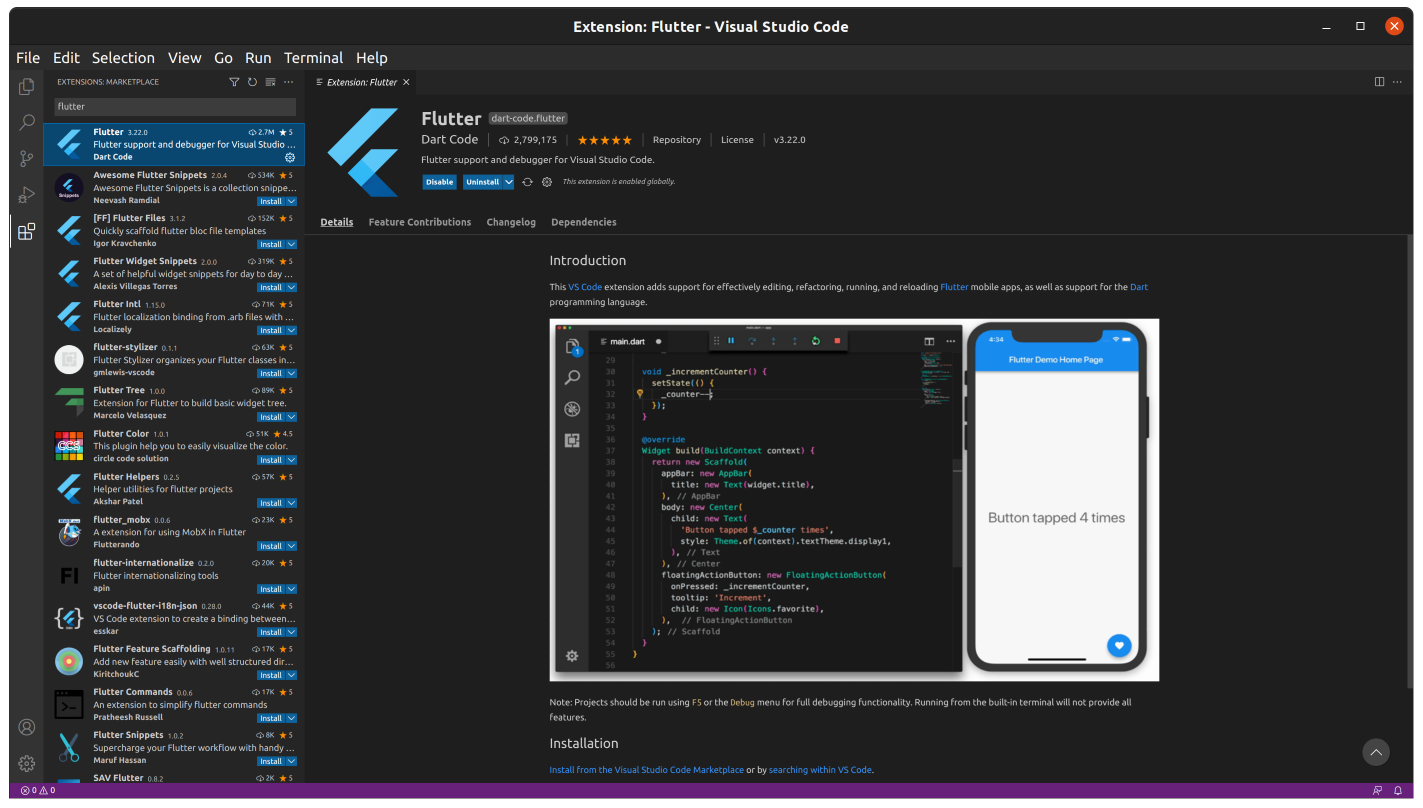Click the sync icon beside Uninstall button
The width and height of the screenshot is (1423, 808).
click(x=527, y=182)
